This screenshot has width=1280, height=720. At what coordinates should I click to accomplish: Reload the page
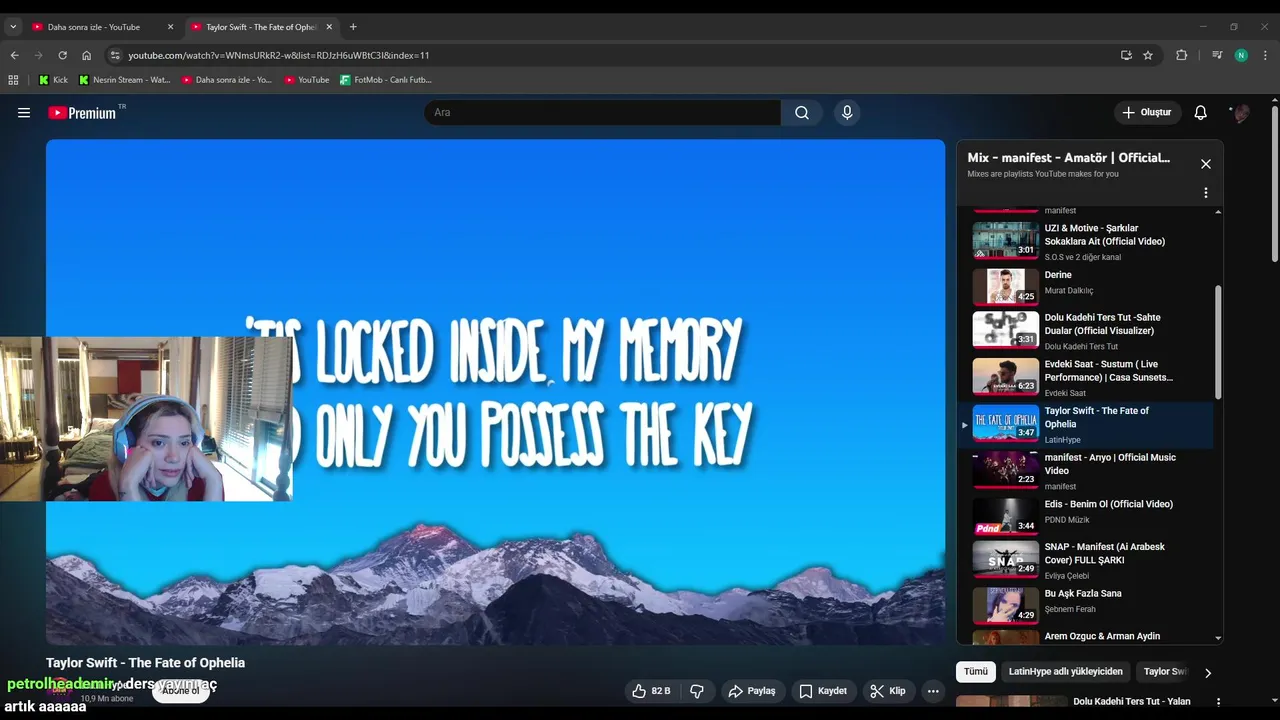[62, 55]
